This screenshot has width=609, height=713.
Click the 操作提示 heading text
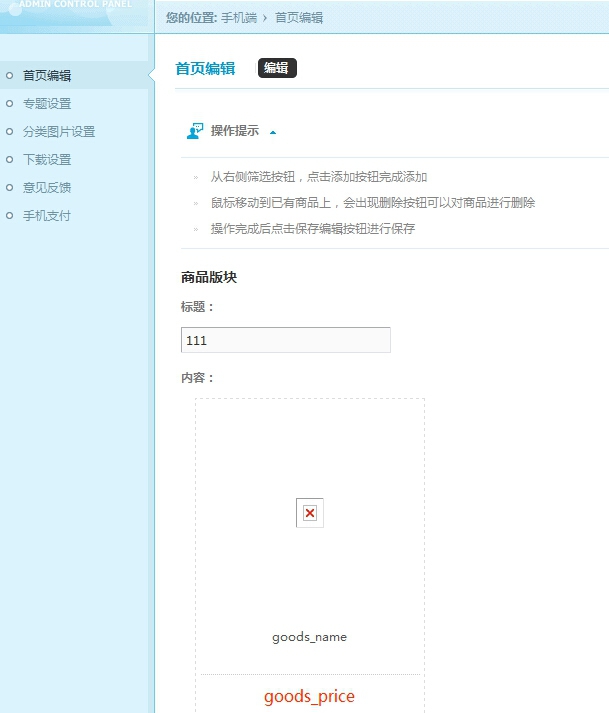pos(235,131)
